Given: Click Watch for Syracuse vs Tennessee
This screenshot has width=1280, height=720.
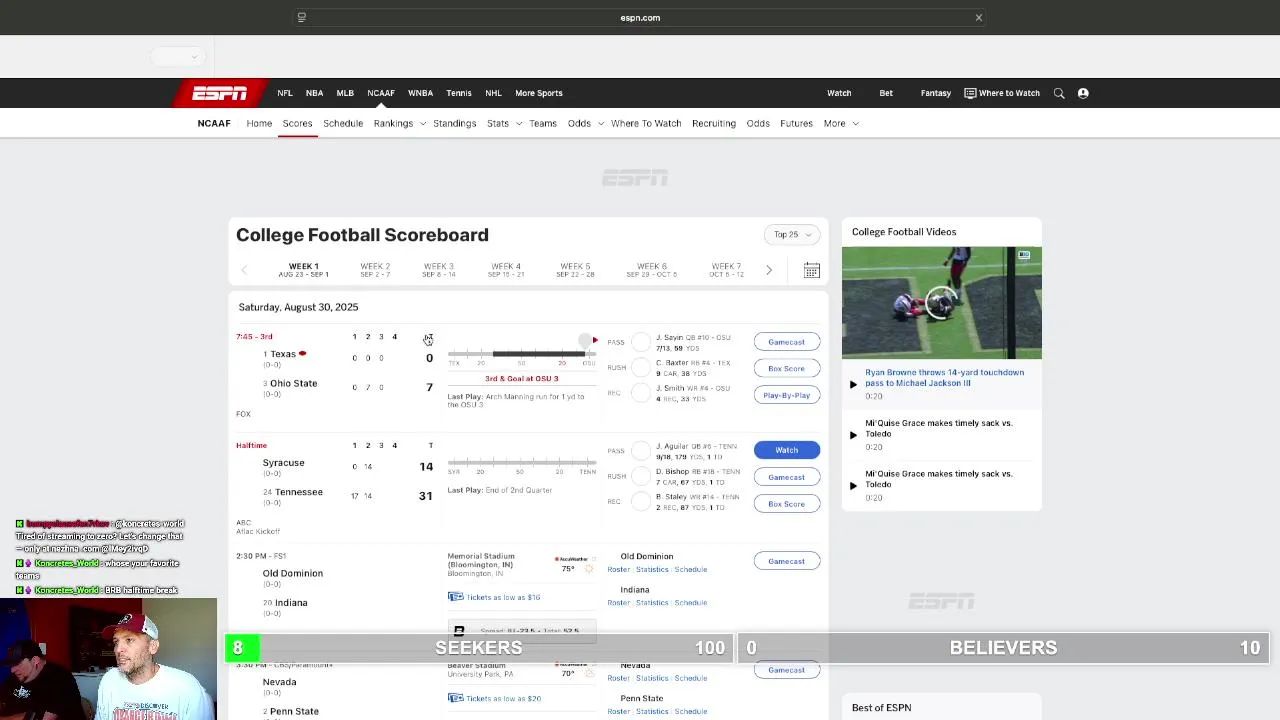Looking at the screenshot, I should pyautogui.click(x=786, y=450).
